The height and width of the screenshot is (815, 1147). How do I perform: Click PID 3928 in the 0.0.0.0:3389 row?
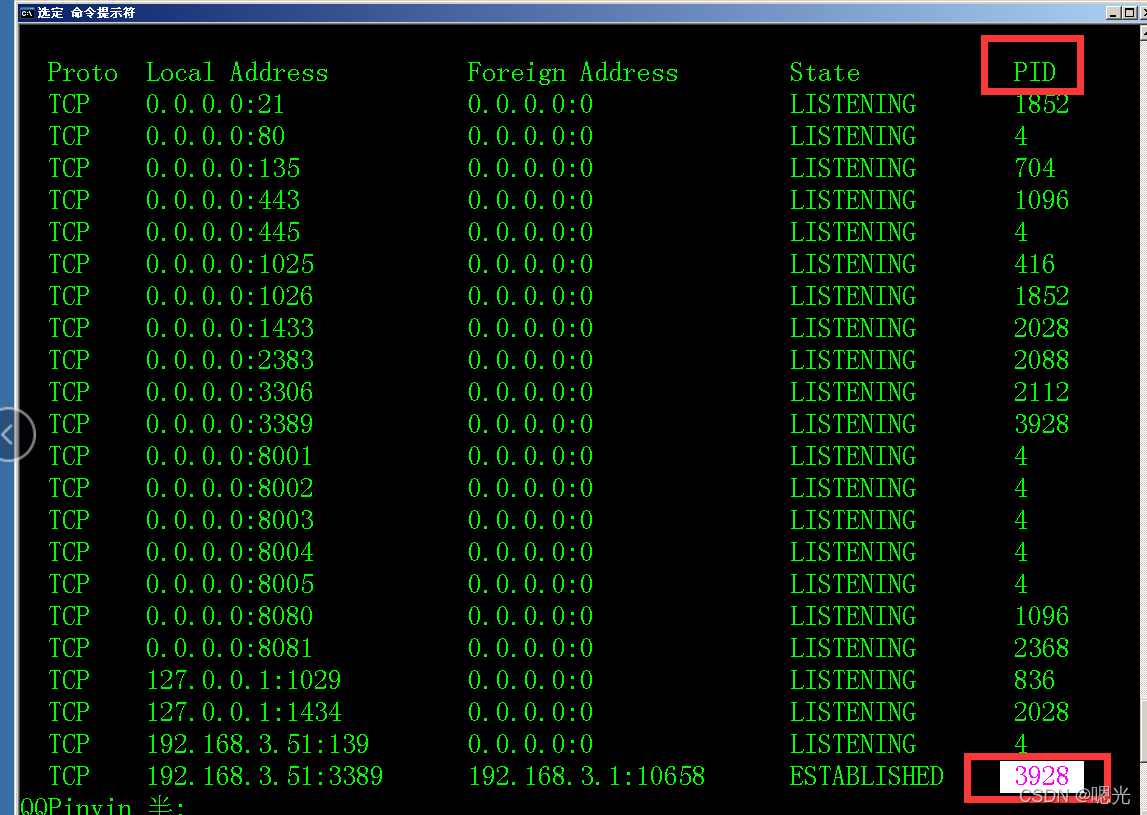click(x=1042, y=424)
